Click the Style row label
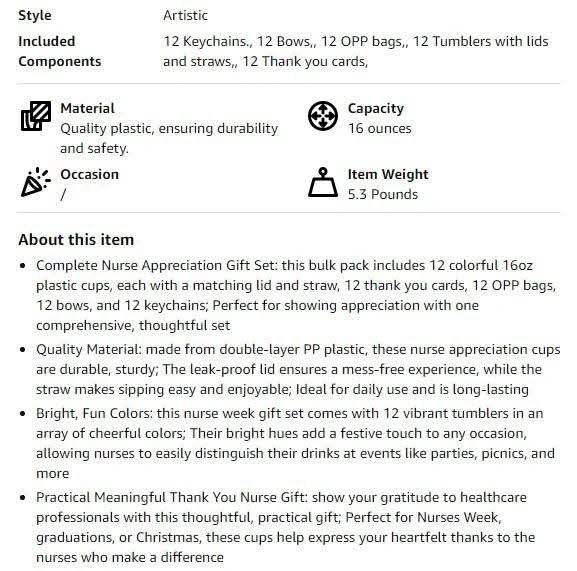Screen dimensions: 577x571 pyautogui.click(x=35, y=15)
